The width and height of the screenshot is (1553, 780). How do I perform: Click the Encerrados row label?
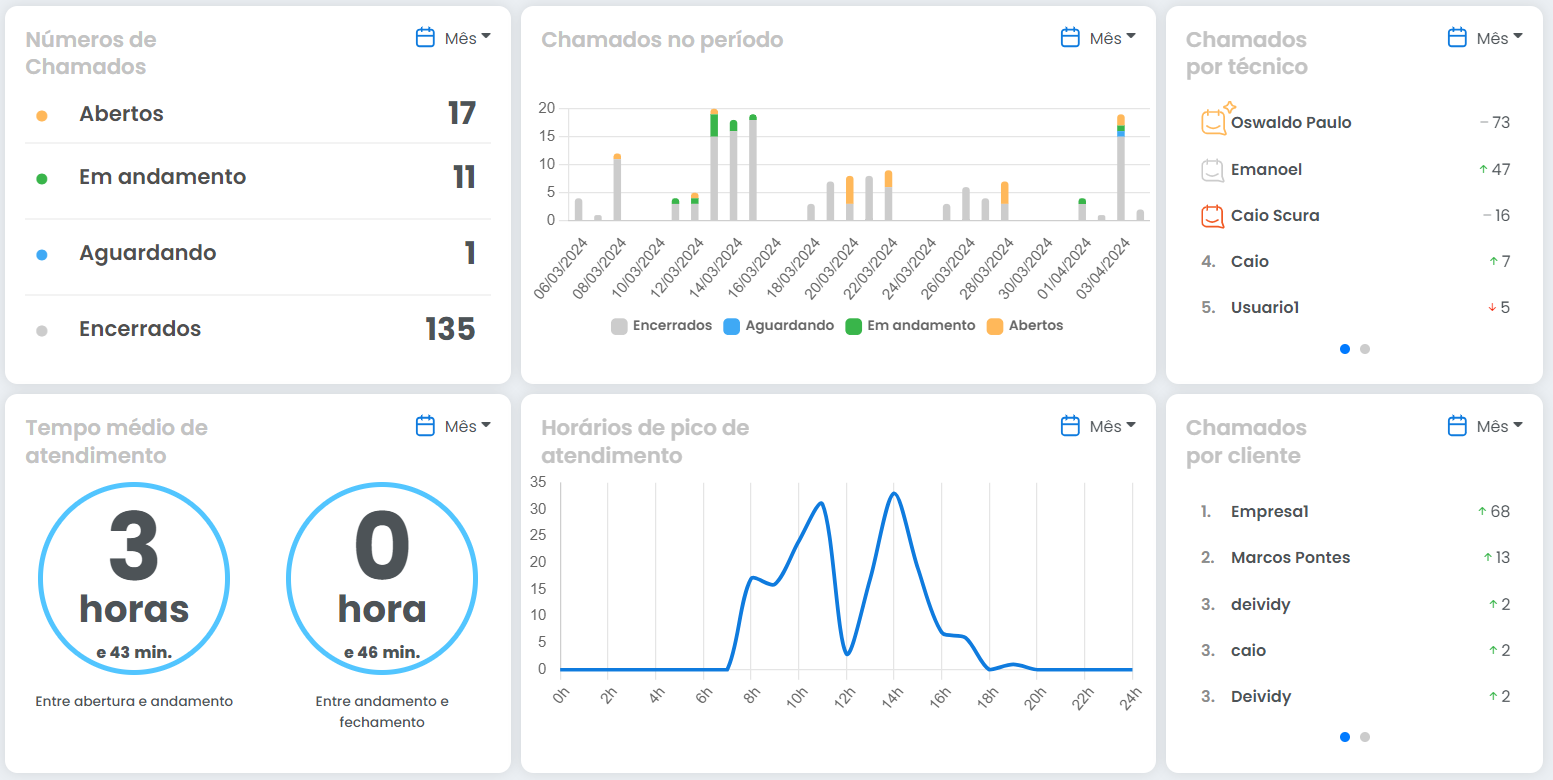[x=140, y=329]
